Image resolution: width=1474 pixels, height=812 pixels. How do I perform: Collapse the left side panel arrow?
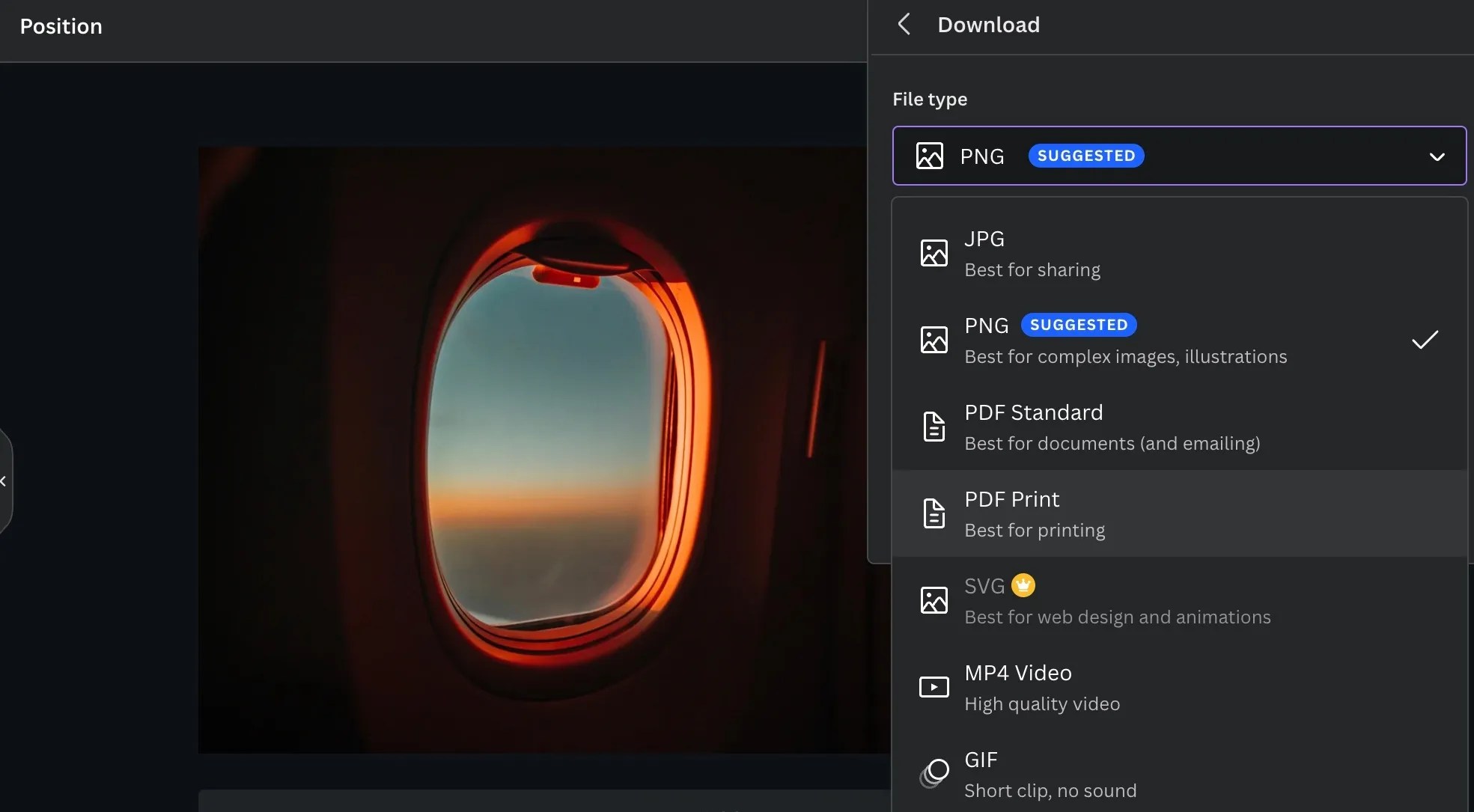(4, 481)
